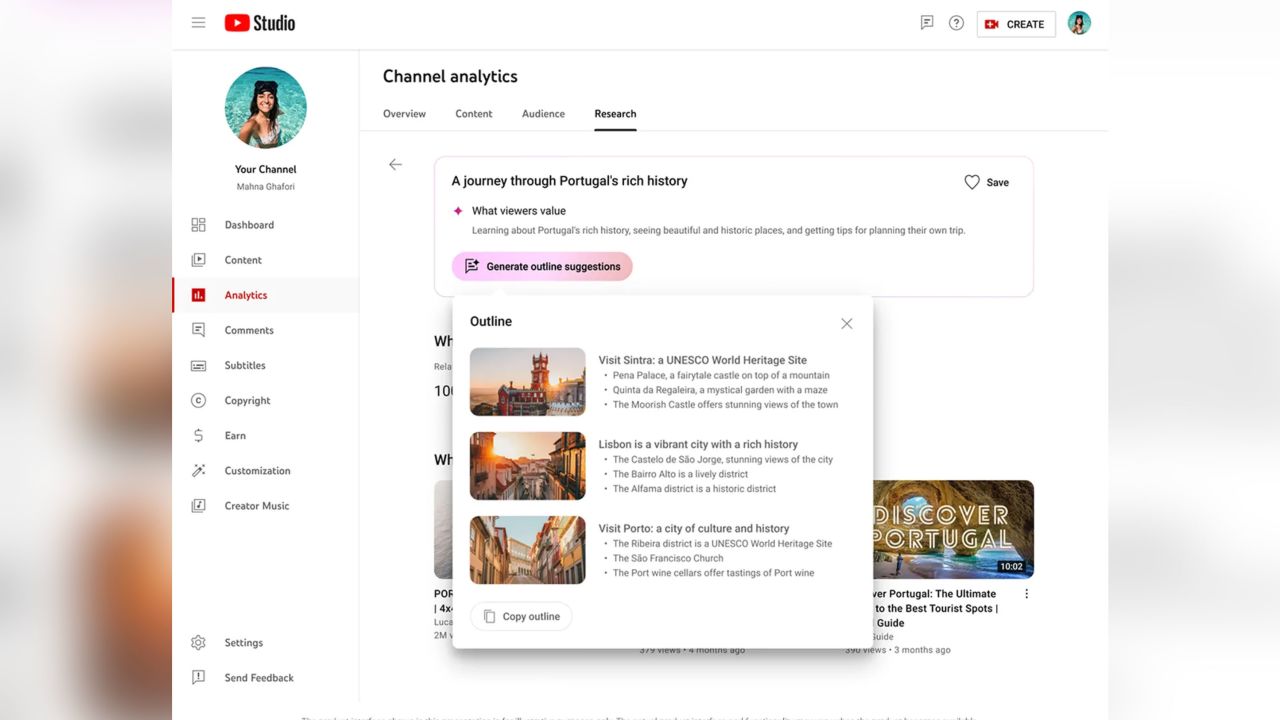Open the Comments section

[x=247, y=330]
